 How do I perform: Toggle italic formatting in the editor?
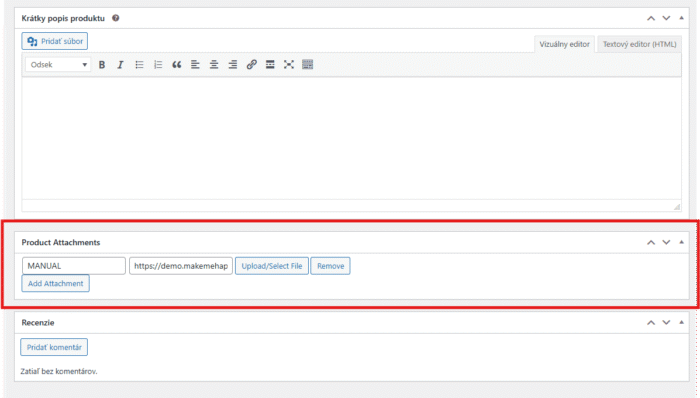[x=120, y=65]
